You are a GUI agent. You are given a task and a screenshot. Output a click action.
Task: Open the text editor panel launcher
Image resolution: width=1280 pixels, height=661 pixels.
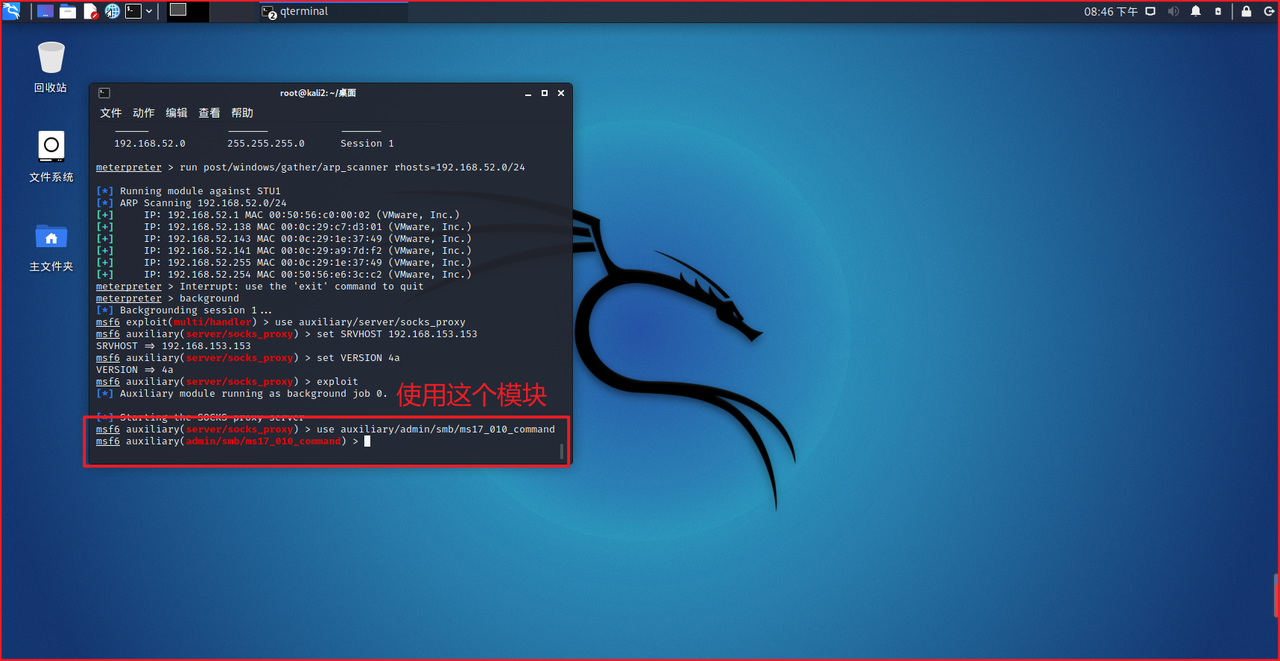click(91, 11)
